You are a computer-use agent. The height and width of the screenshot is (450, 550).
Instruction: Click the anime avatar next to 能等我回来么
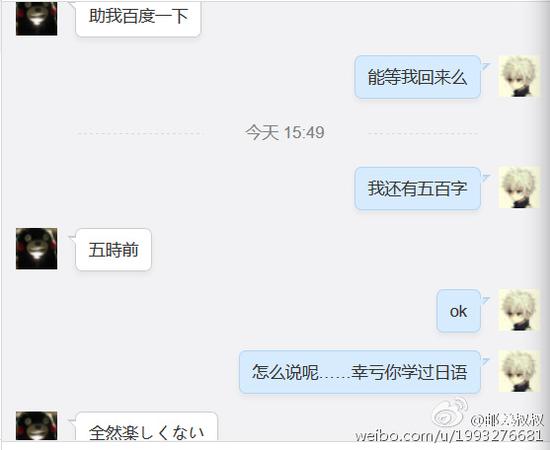pos(519,76)
